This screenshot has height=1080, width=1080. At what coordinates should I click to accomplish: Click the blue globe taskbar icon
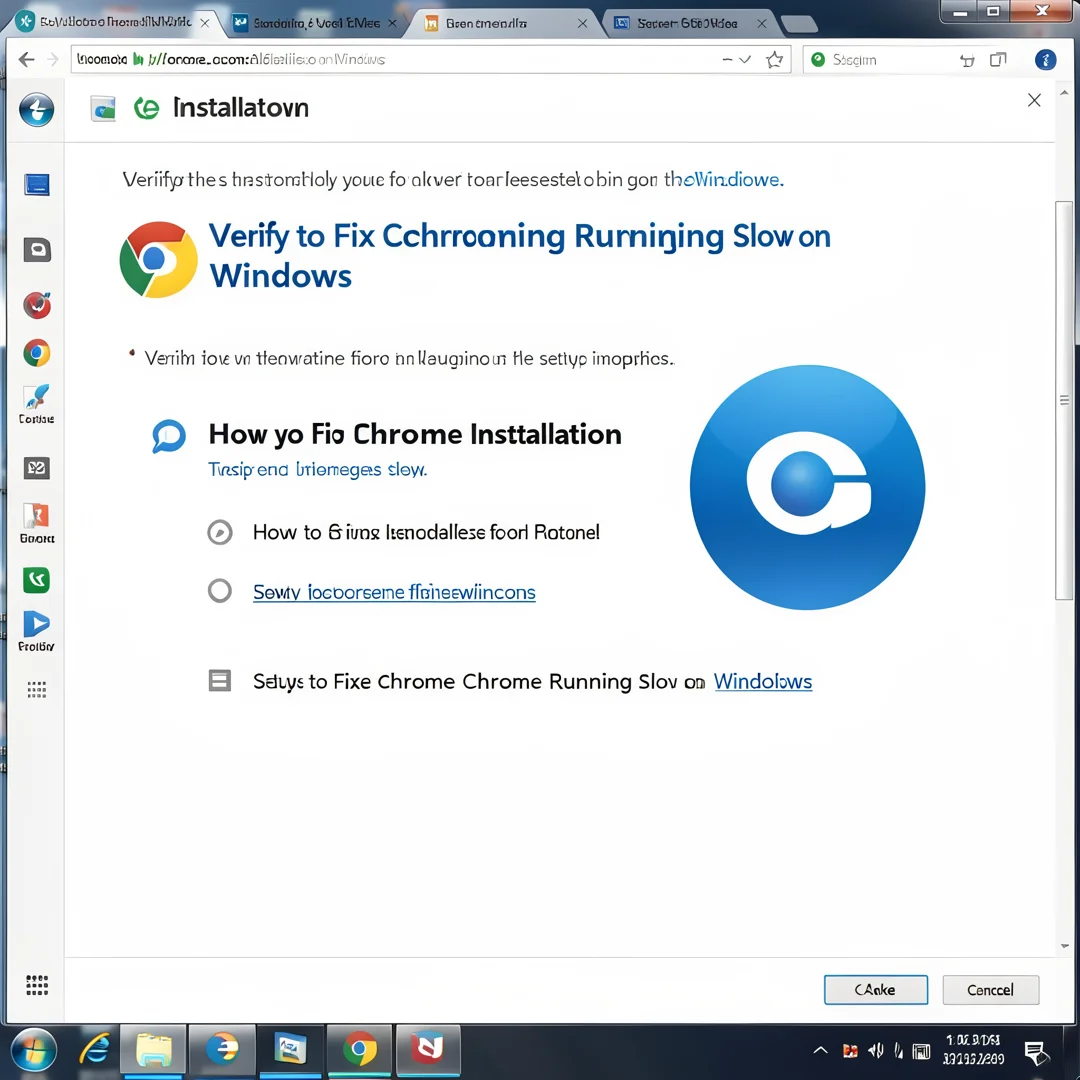click(222, 1051)
